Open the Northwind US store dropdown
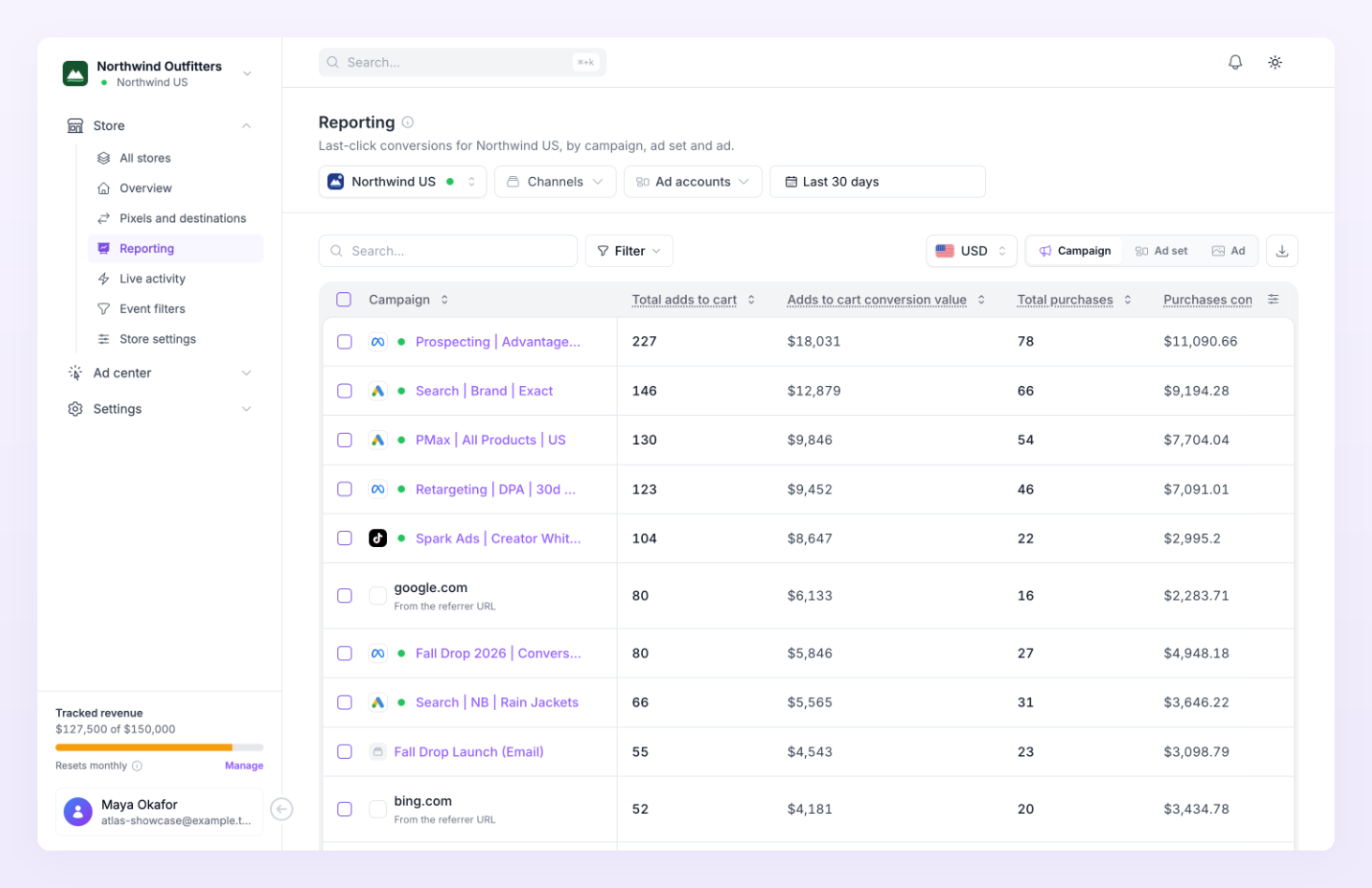 [x=402, y=182]
